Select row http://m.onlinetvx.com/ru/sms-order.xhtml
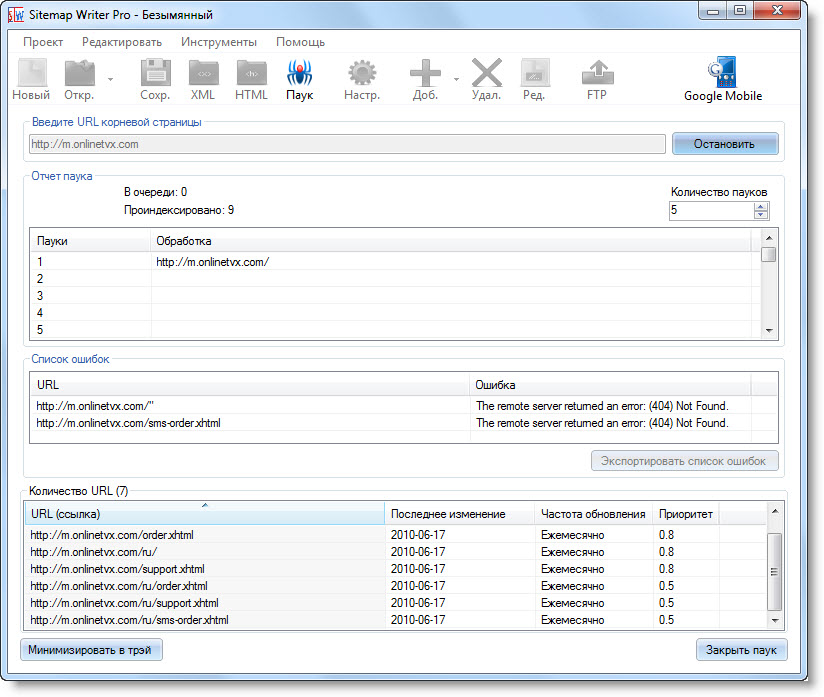Screen dimensions: 824x697 (395, 620)
